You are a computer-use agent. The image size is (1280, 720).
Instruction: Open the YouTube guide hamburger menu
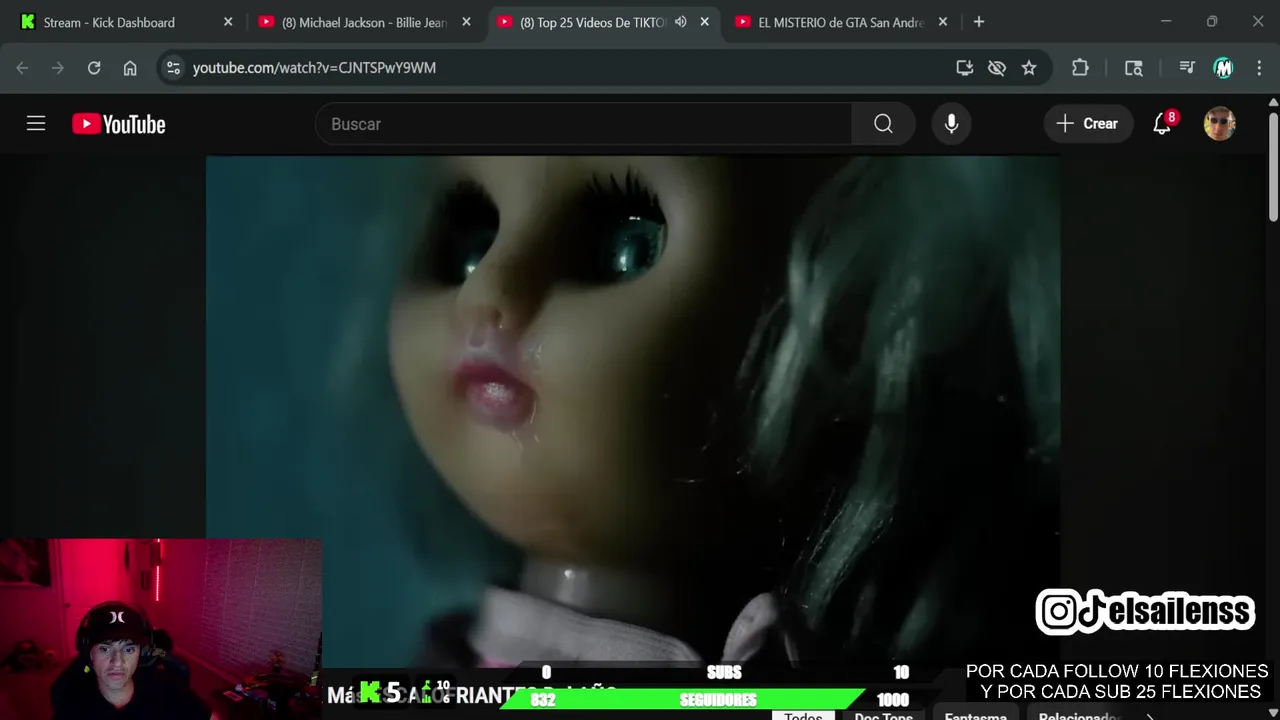pos(36,124)
